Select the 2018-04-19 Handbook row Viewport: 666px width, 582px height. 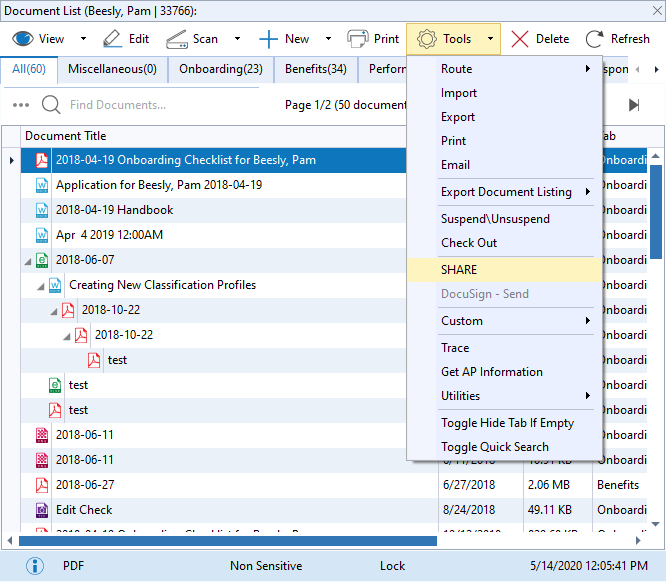214,210
